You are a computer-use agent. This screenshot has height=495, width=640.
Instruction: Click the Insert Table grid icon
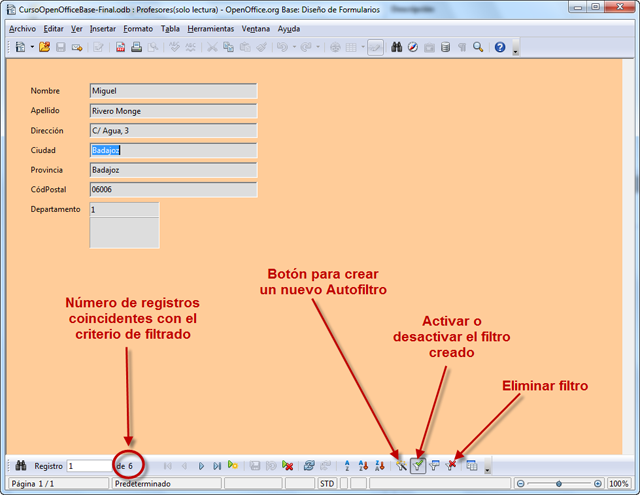[351, 47]
